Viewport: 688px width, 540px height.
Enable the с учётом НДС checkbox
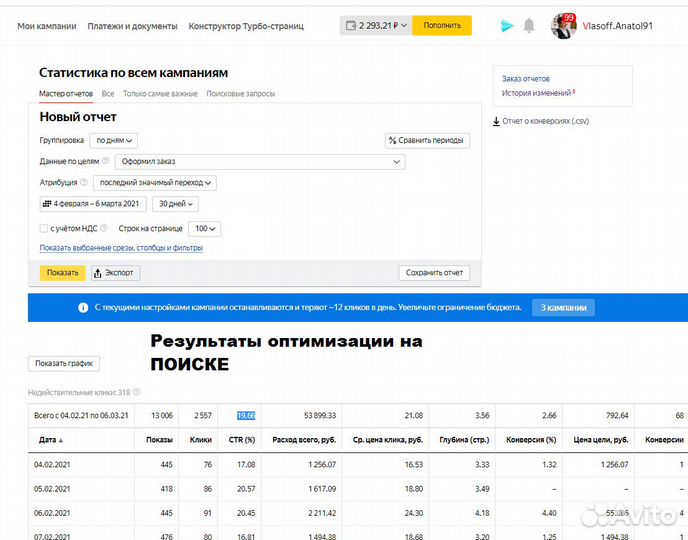click(x=43, y=228)
